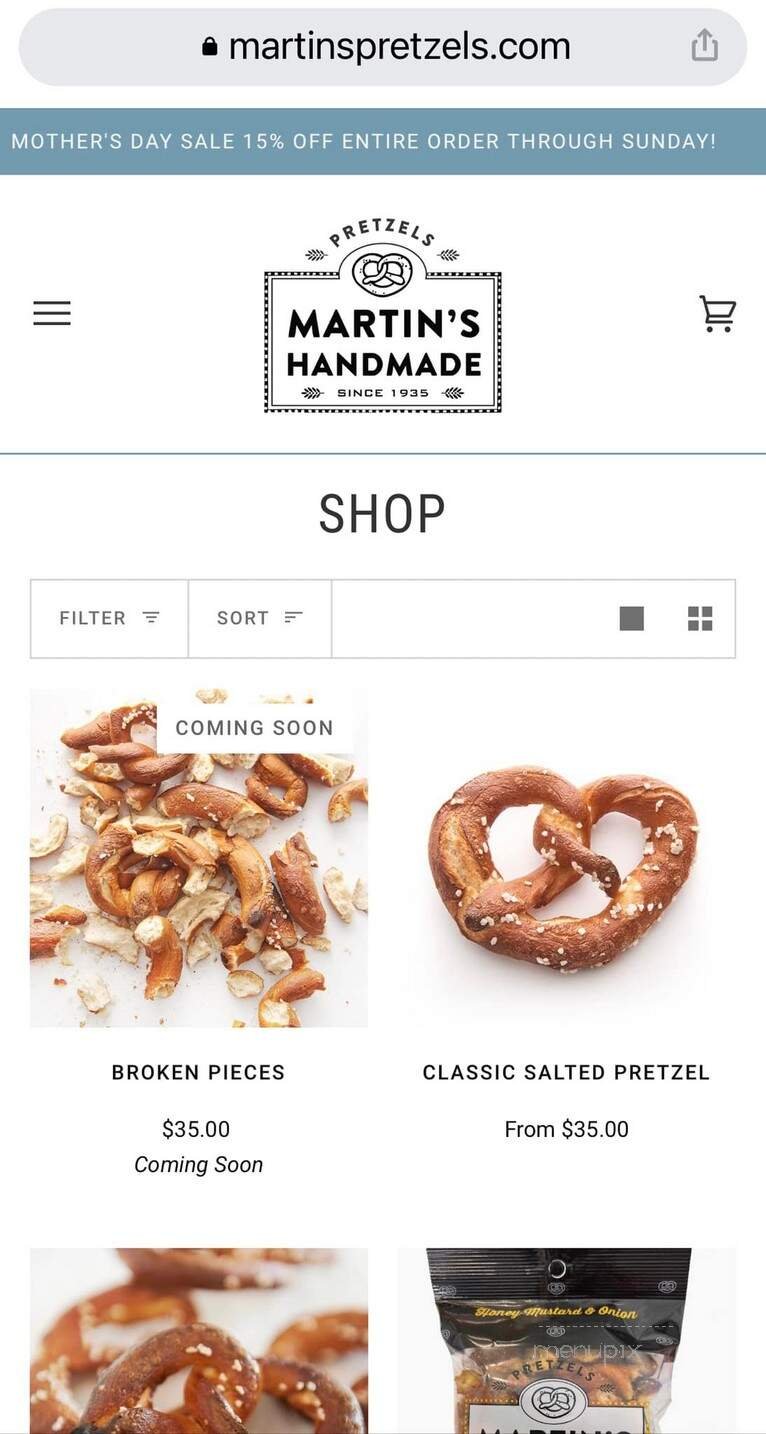Click the Broken Pieces product image
This screenshot has height=1434, width=766.
tap(199, 858)
